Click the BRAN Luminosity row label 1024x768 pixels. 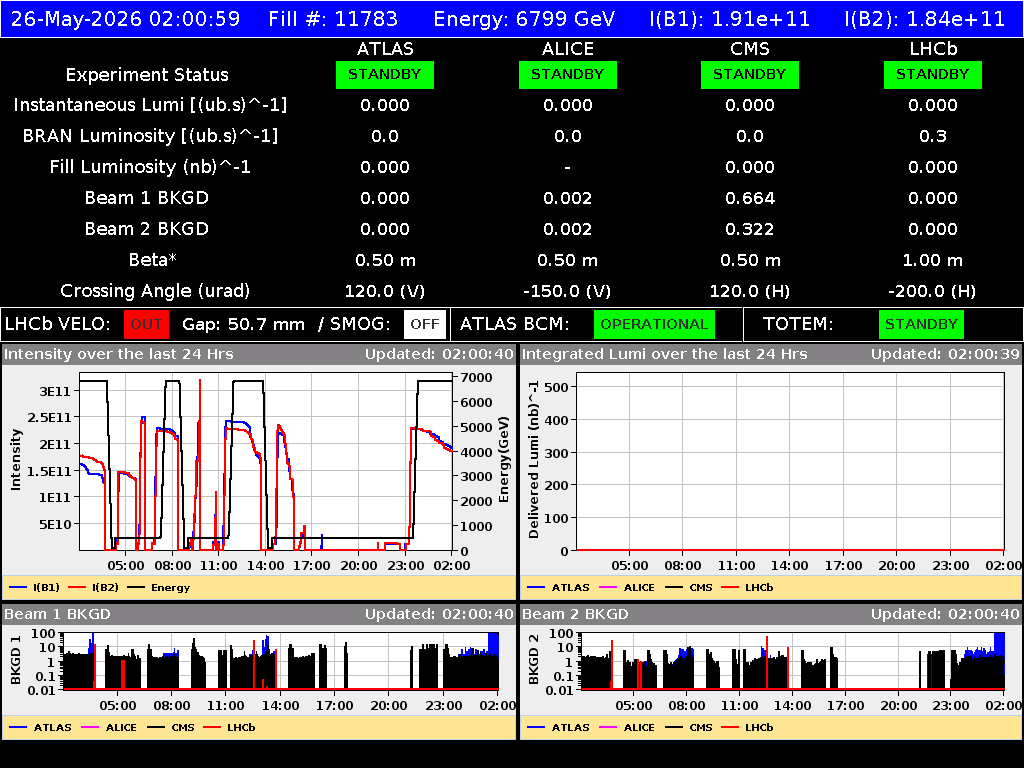[150, 136]
